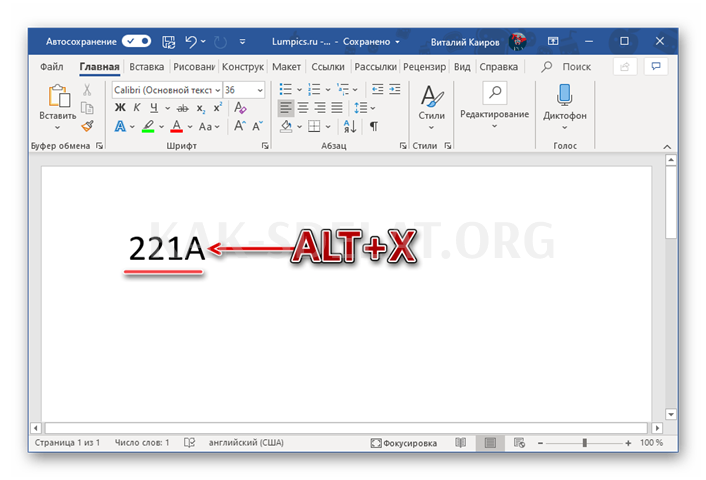Clear all formatting icon
Viewport: 706px width, 480px height.
240,108
